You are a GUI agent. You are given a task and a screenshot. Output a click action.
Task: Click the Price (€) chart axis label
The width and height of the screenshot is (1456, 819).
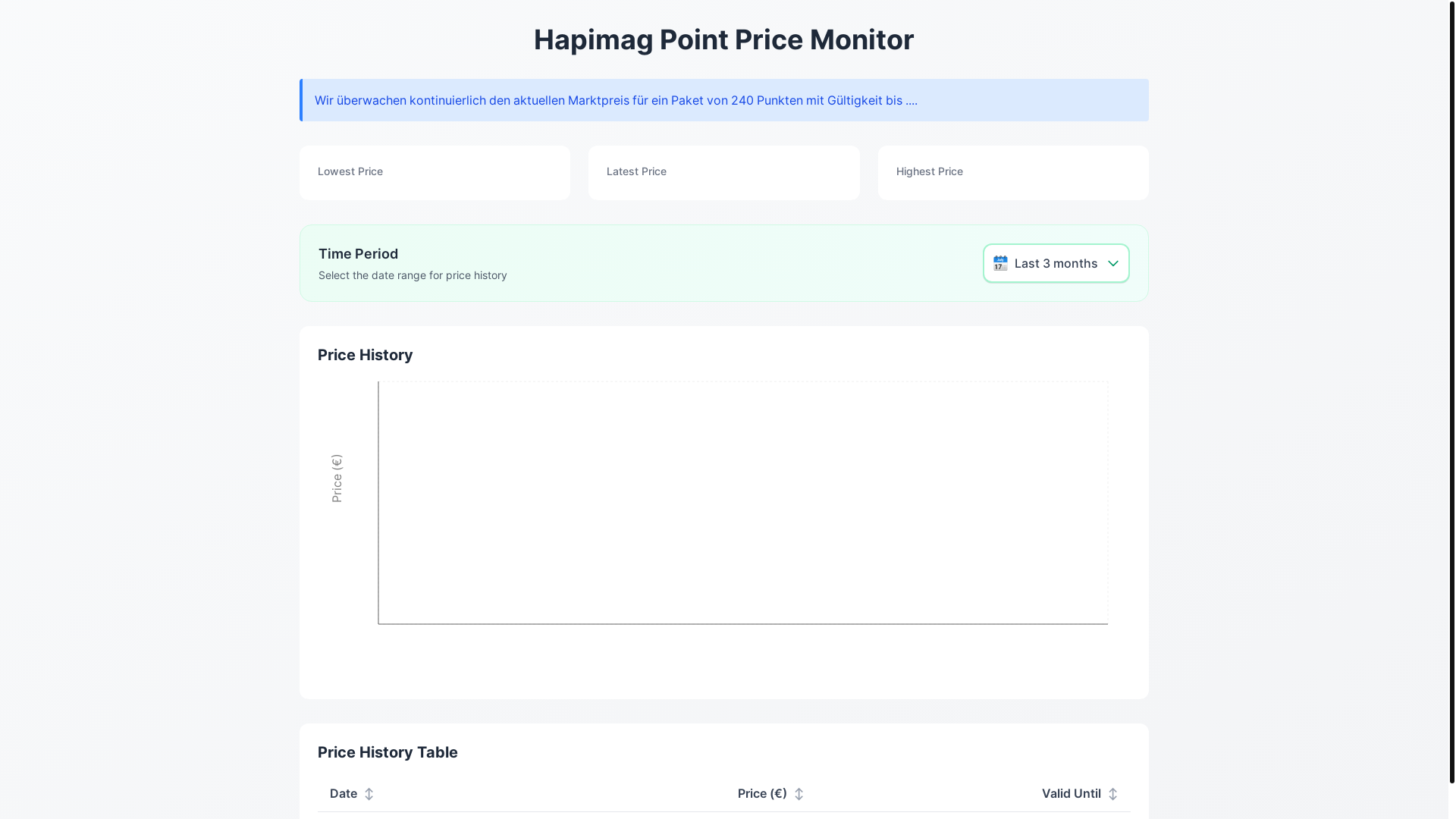[337, 479]
